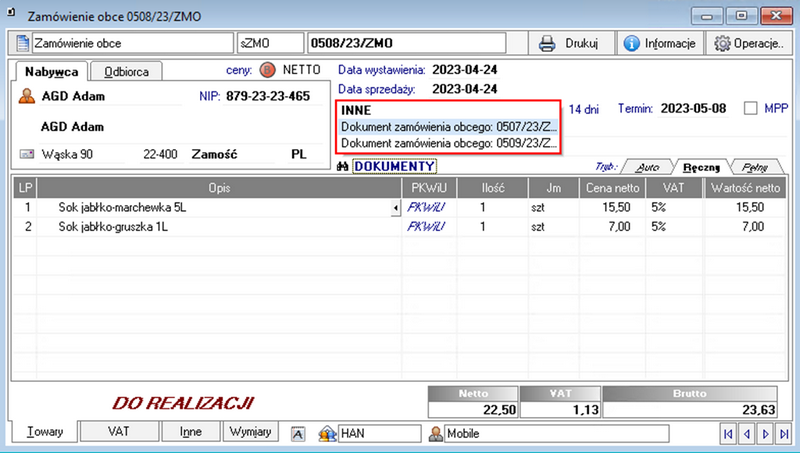Go to the last record arrow
Viewport: 800px width, 453px height.
click(784, 434)
